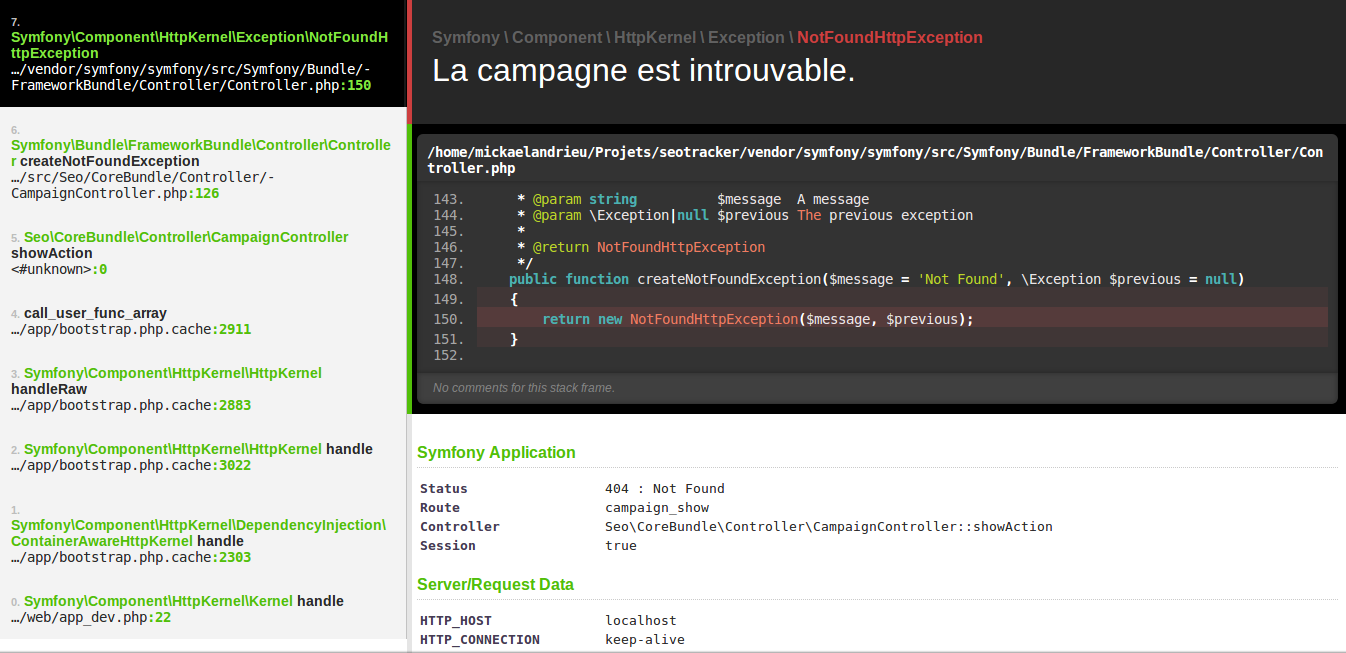
Task: Select stack frame 2 HttpKernel handle
Action: point(203,457)
